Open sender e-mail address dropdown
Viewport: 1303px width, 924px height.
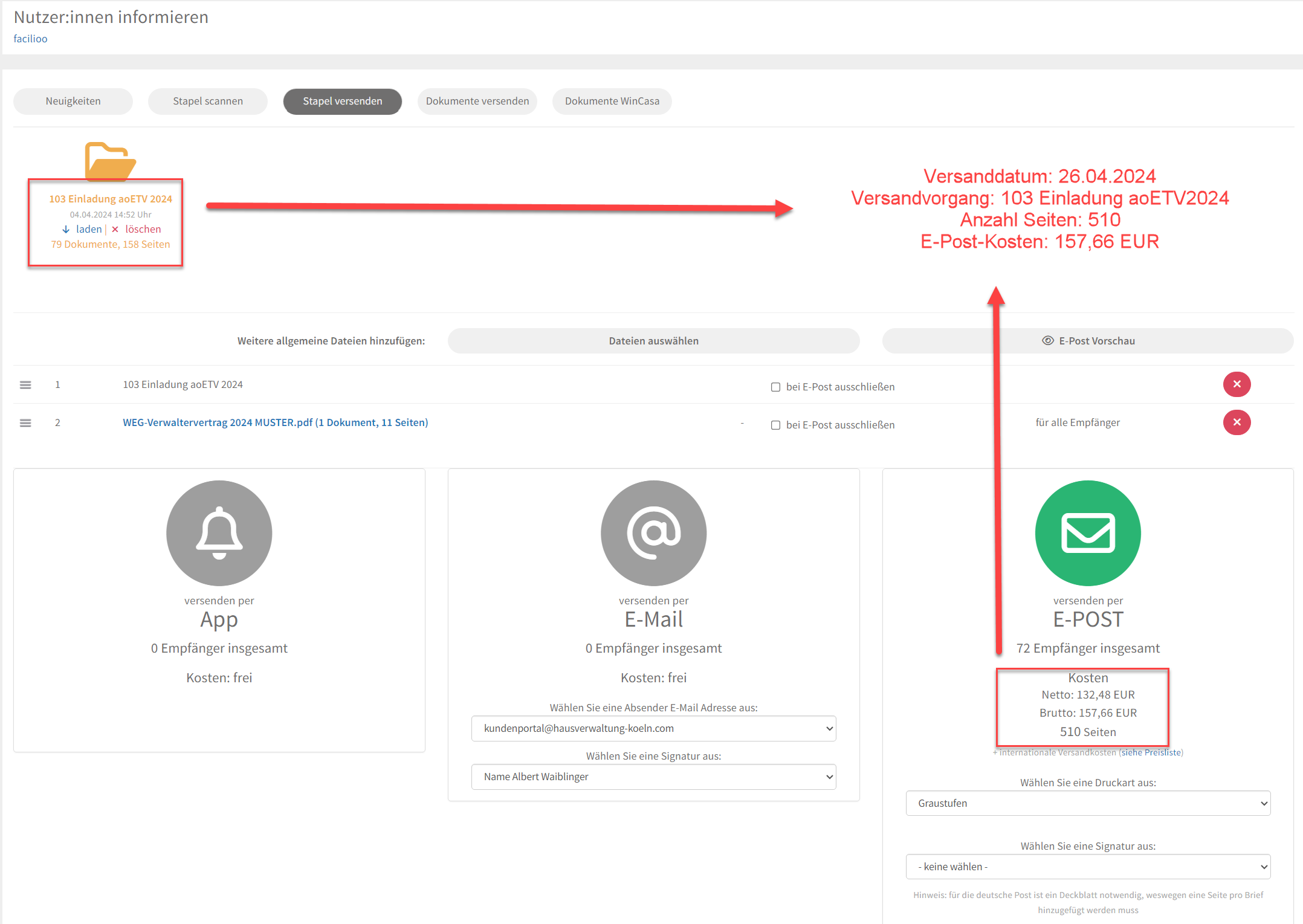(x=653, y=729)
